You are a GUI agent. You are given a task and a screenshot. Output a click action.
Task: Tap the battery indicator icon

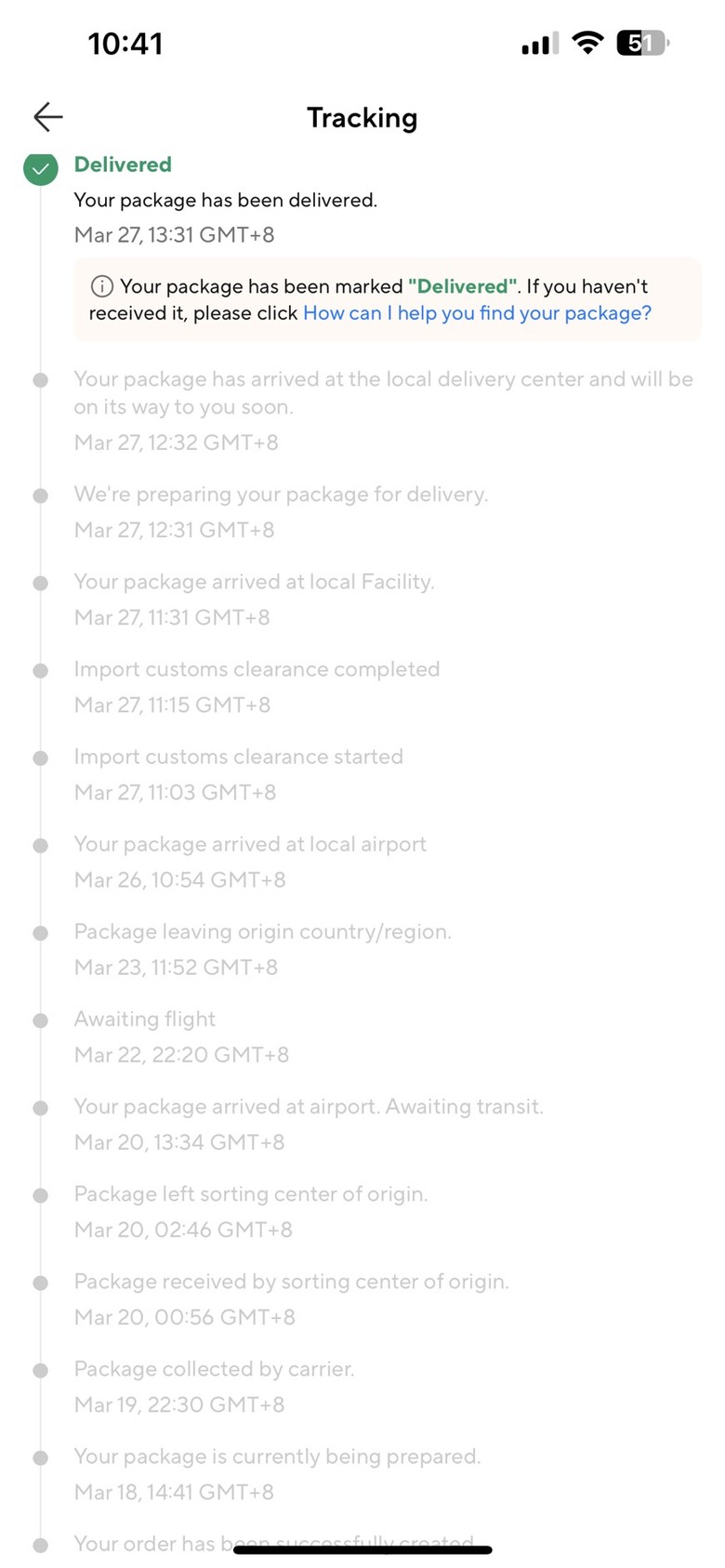(x=643, y=43)
